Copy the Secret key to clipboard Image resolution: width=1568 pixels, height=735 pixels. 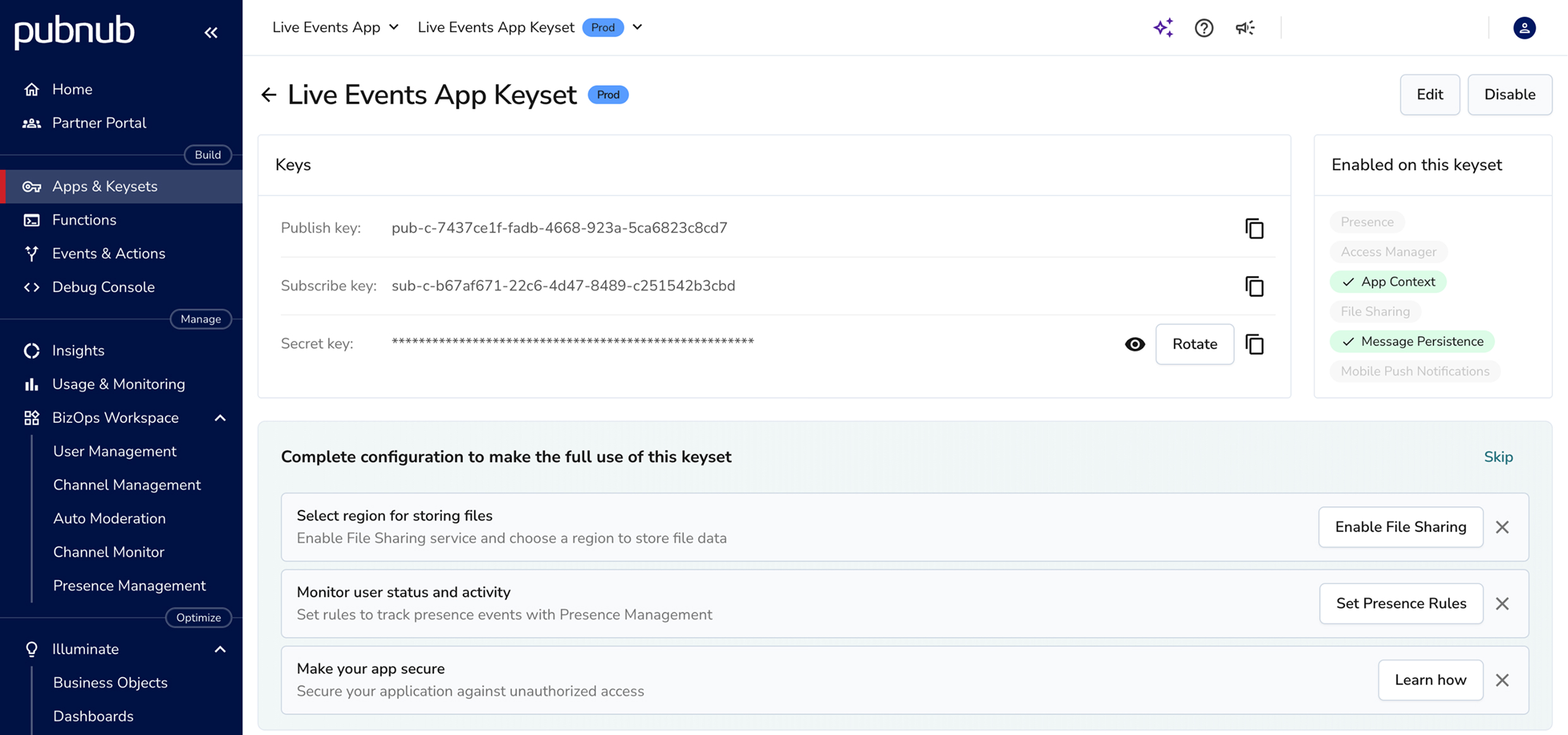[1254, 344]
